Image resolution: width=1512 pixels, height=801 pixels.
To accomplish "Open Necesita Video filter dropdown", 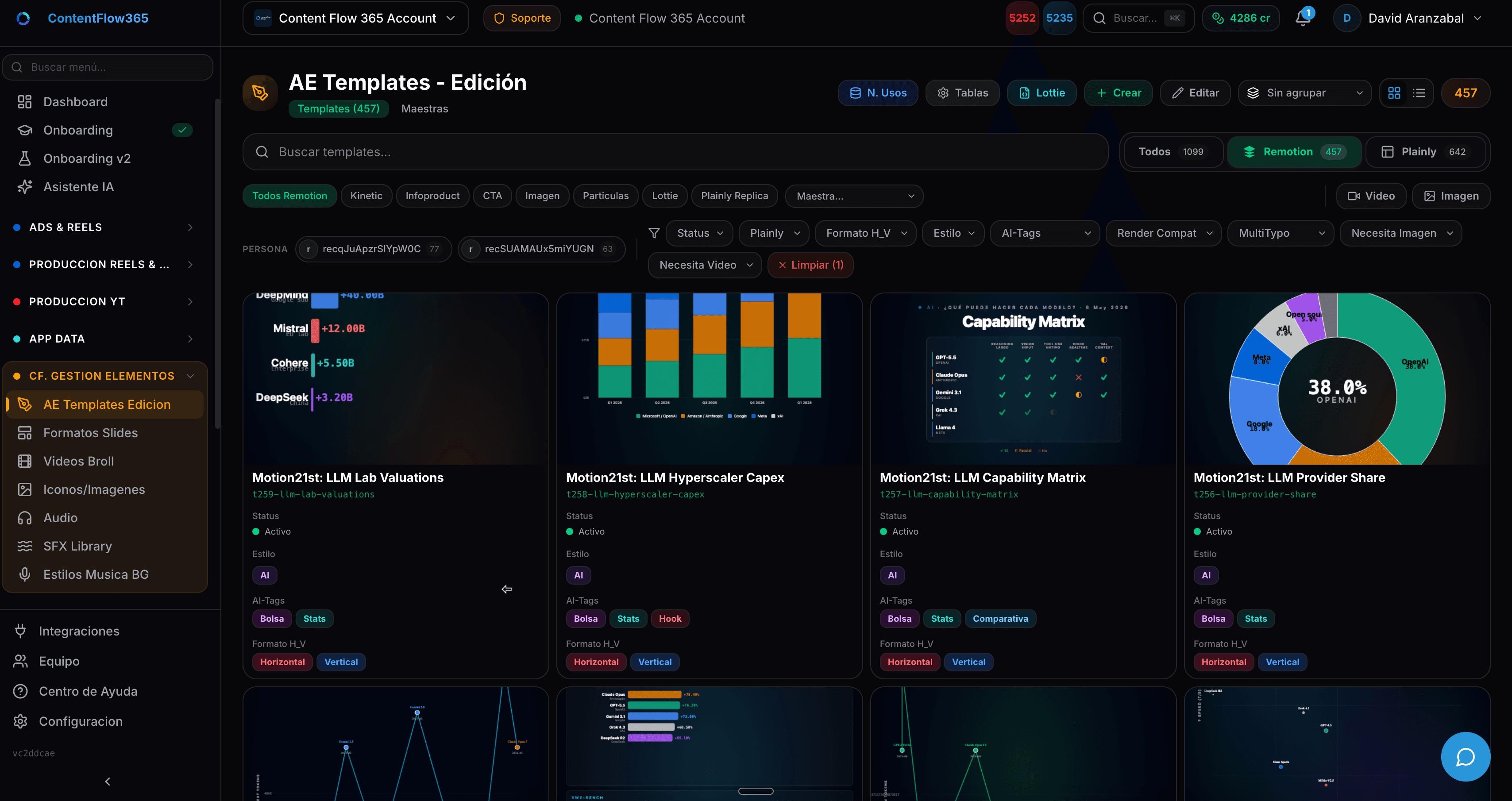I will tap(704, 265).
